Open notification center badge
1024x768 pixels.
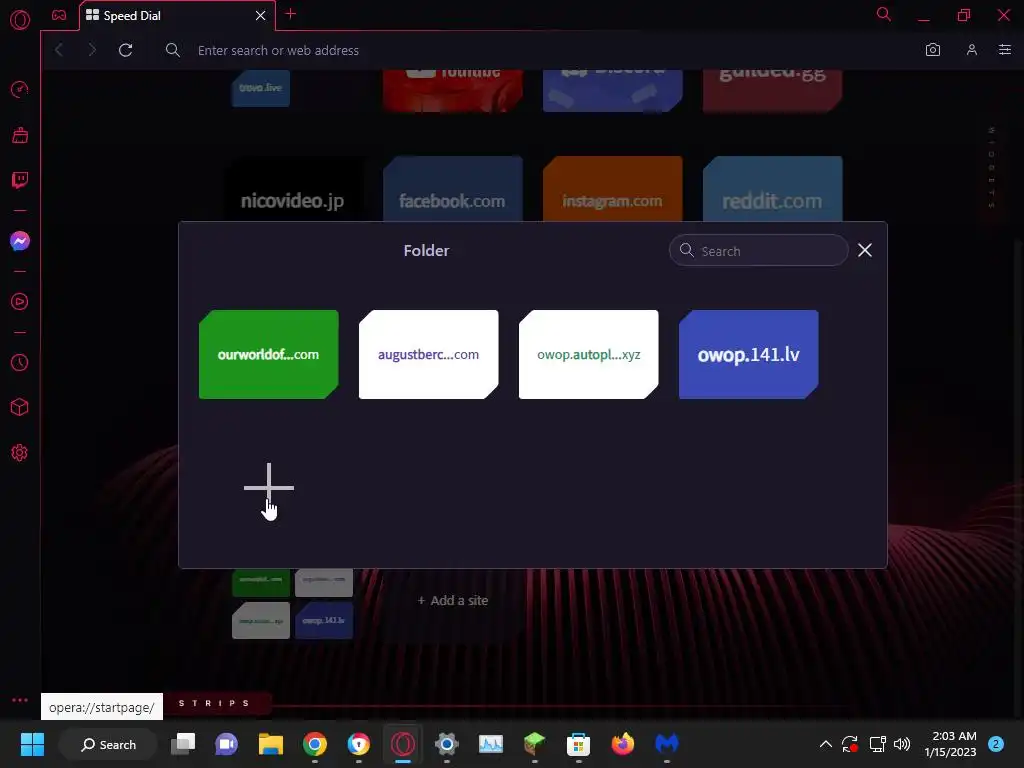(x=995, y=744)
